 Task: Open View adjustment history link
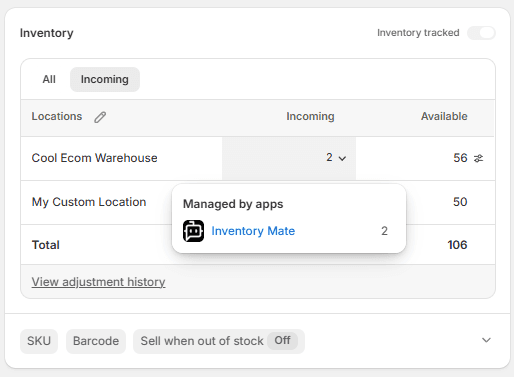point(98,282)
